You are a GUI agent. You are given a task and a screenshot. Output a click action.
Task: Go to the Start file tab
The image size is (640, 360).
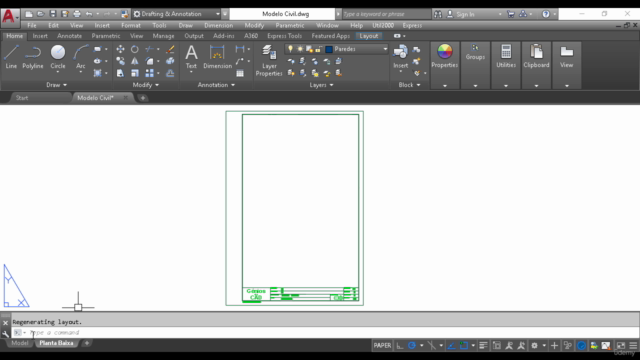coord(22,98)
